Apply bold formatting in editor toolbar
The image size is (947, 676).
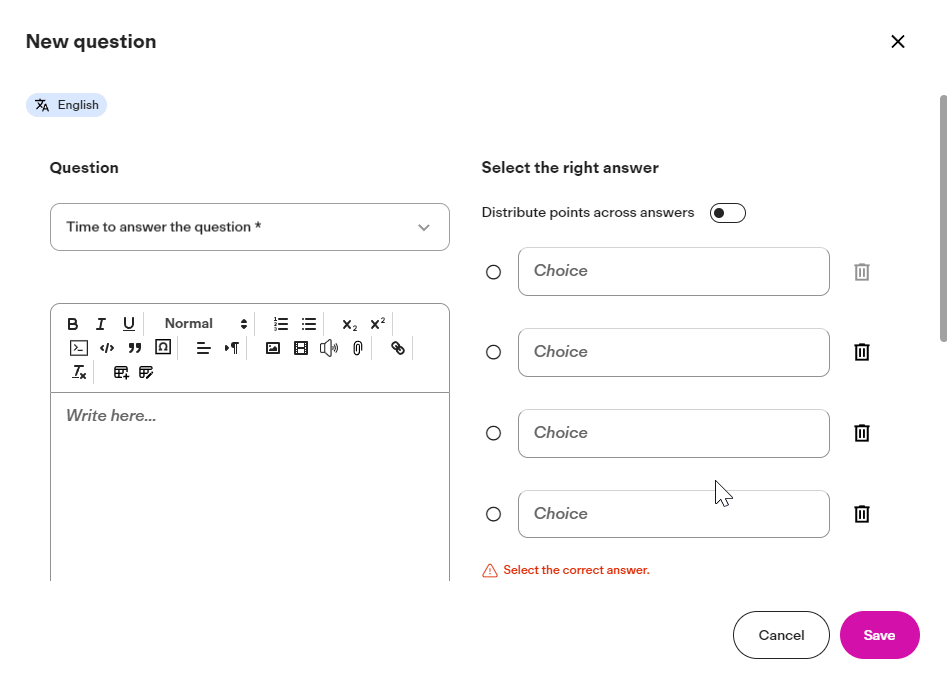click(x=72, y=324)
